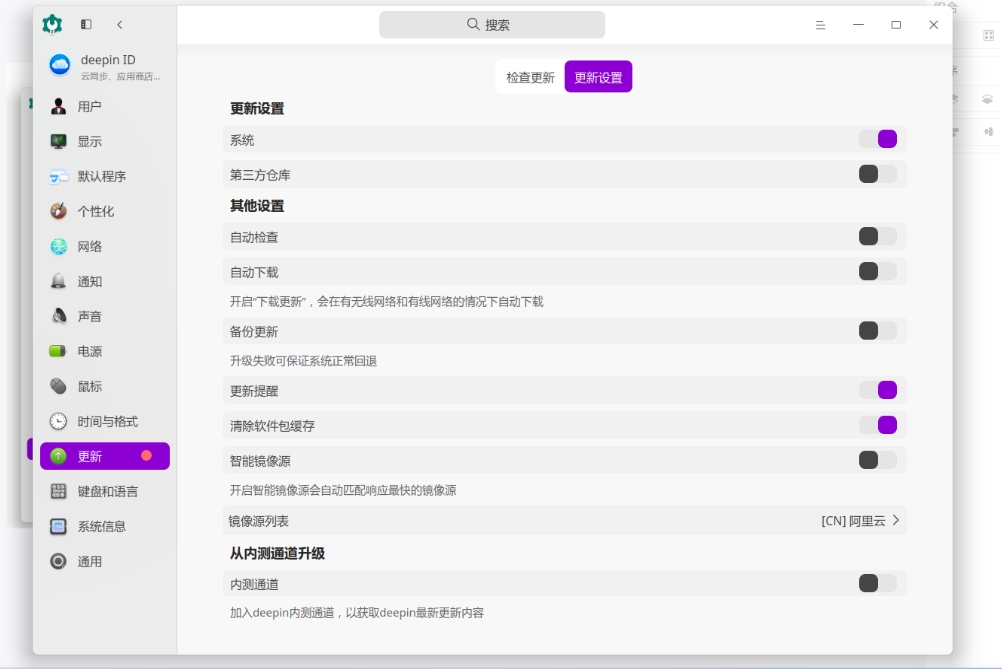Open the deepin ID cloud account
The height and width of the screenshot is (669, 1002).
coord(105,66)
